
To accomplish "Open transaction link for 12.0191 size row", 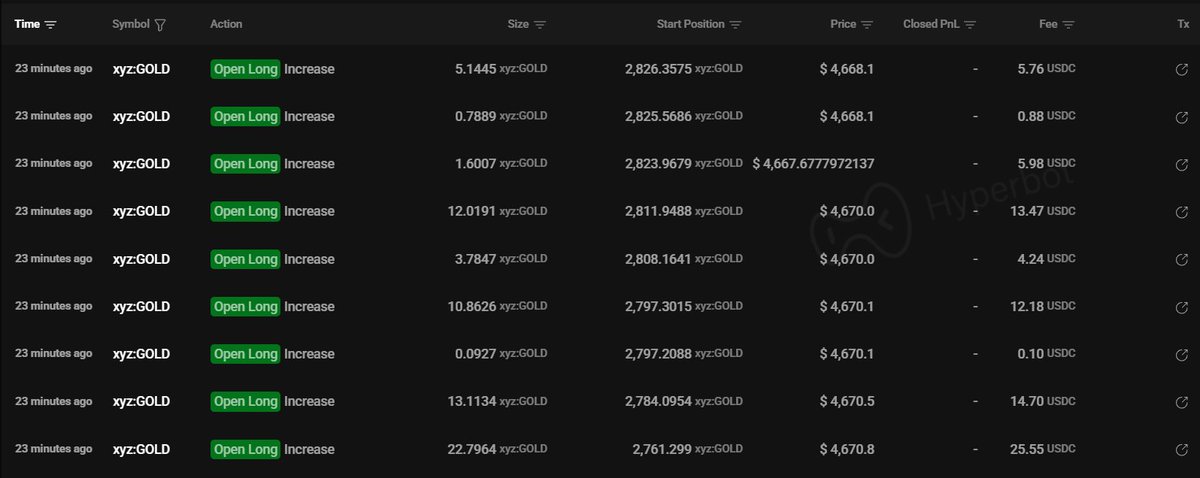I will pyautogui.click(x=1181, y=212).
